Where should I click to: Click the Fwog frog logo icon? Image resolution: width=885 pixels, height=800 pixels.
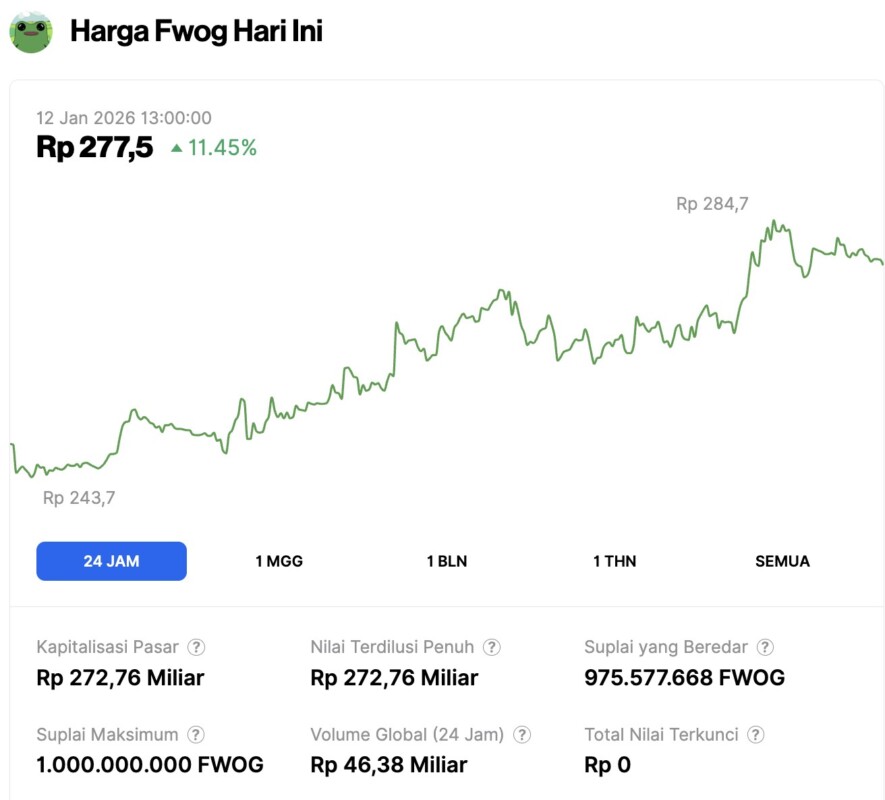tap(31, 31)
